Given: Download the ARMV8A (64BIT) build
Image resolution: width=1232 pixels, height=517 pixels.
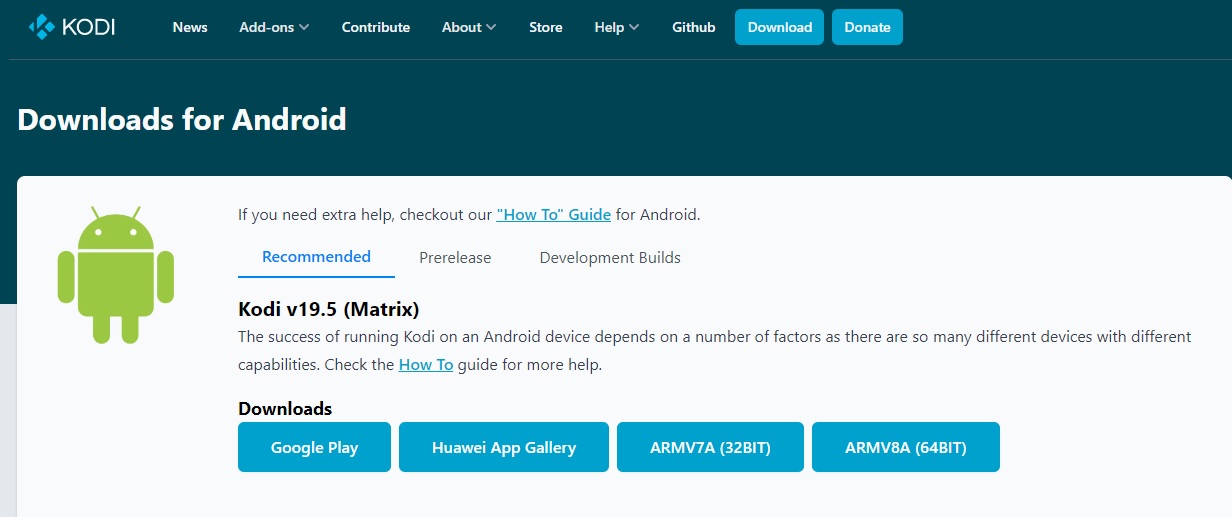Looking at the screenshot, I should (906, 447).
